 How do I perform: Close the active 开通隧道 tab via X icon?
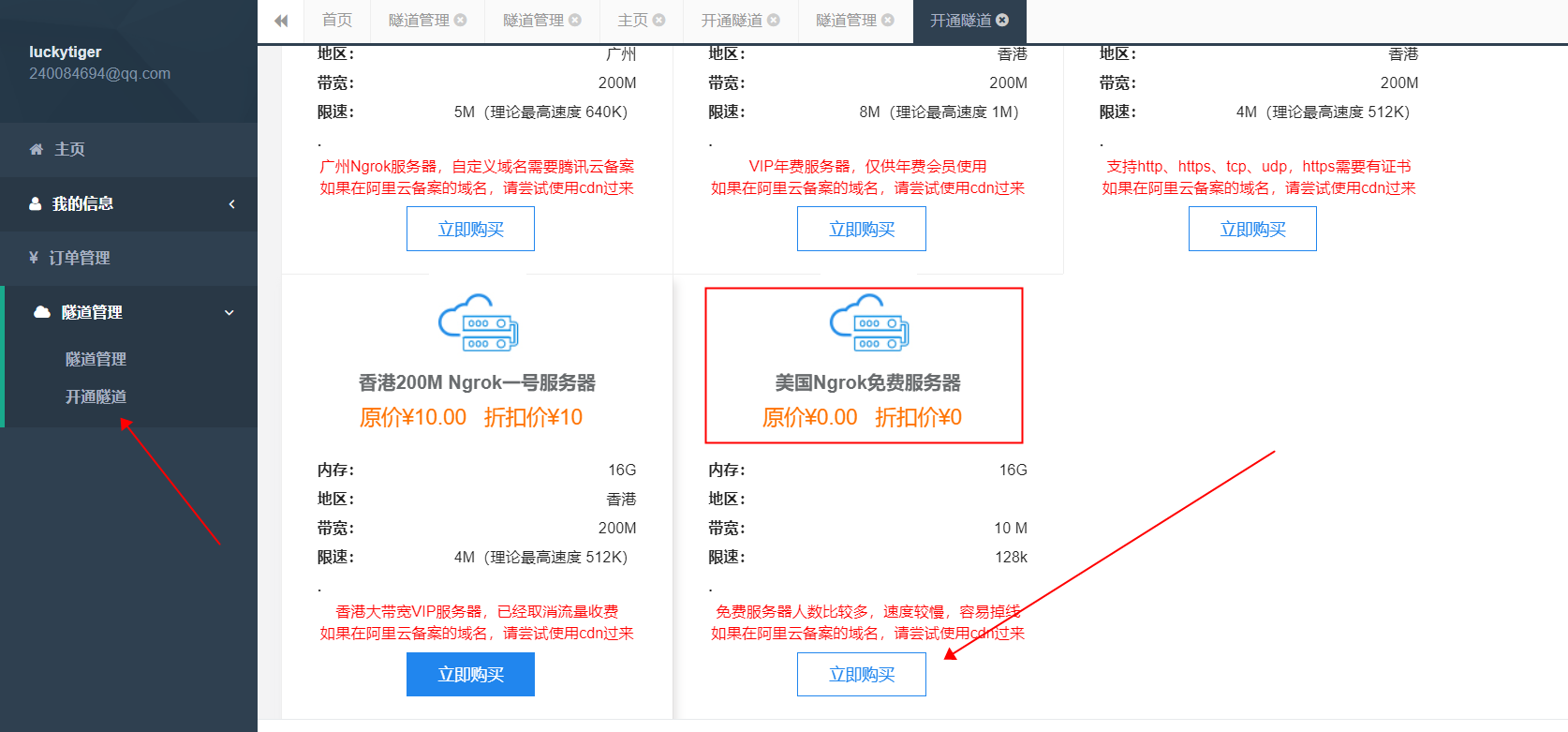1002,20
